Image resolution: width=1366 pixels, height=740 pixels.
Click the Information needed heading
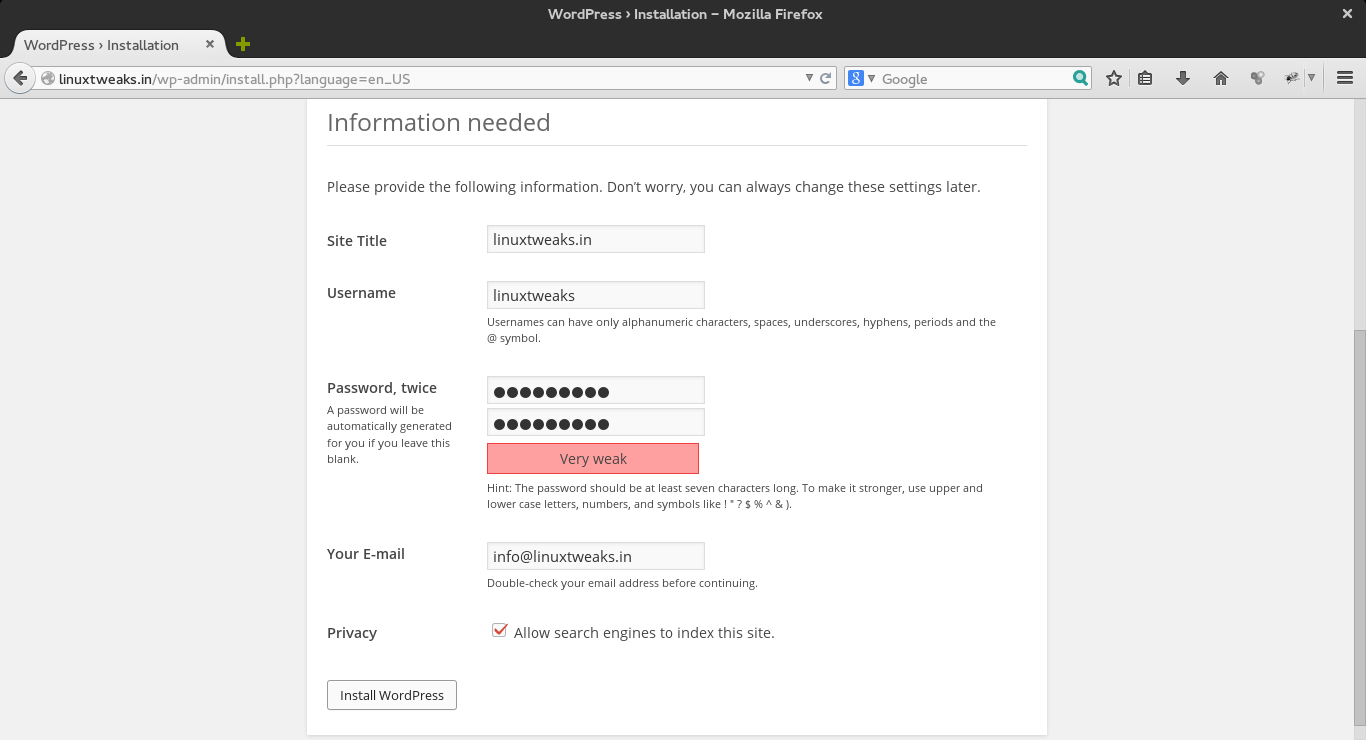[439, 122]
